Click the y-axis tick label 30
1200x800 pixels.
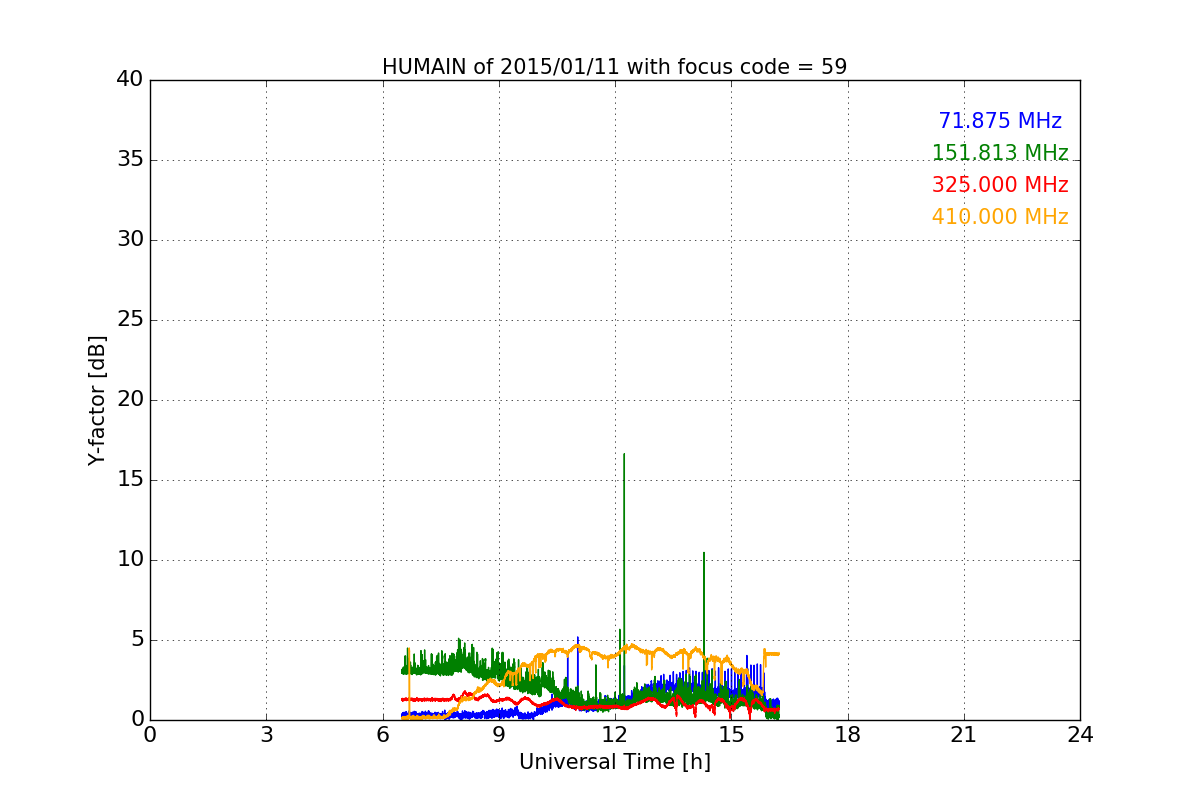pos(130,240)
